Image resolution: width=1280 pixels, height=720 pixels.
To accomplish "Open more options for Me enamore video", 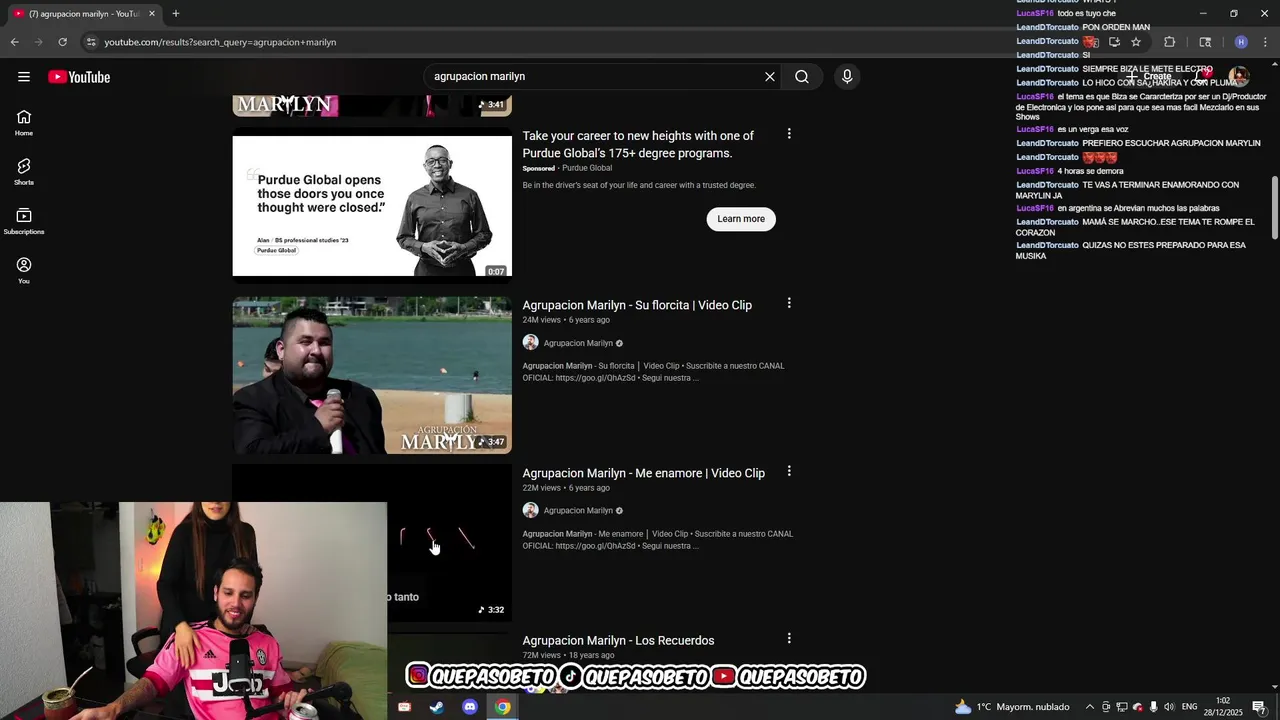I will click(x=789, y=471).
